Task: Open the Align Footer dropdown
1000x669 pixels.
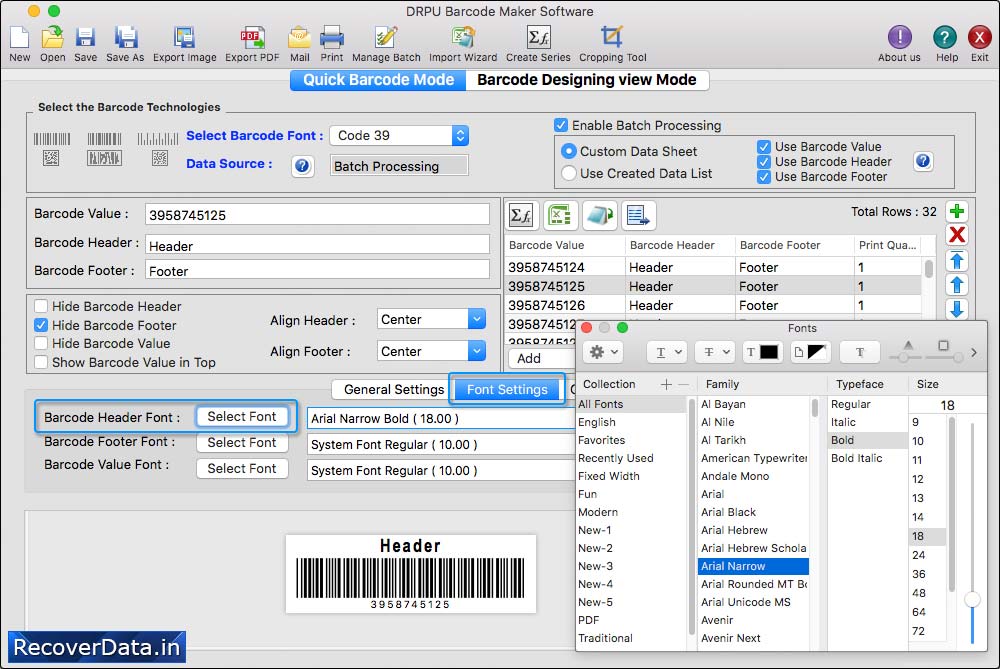Action: [431, 351]
